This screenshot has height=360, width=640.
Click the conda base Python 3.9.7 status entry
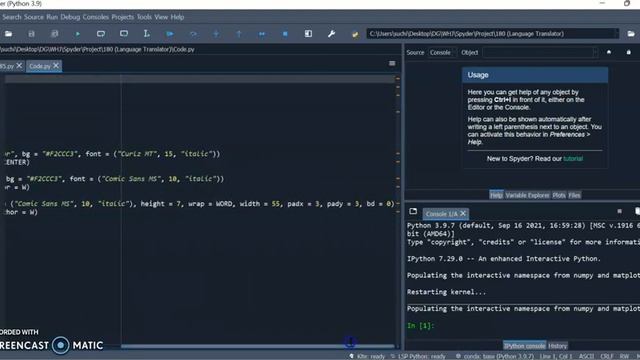click(x=495, y=356)
